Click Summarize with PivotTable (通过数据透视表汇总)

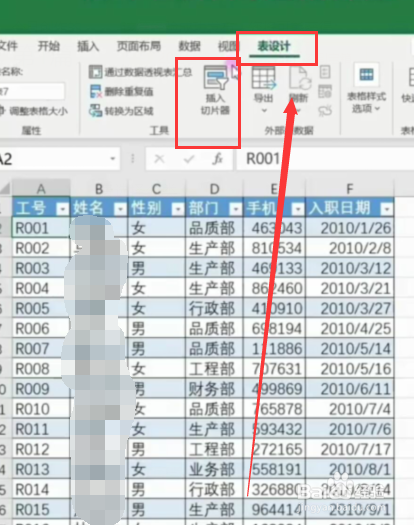[140, 72]
